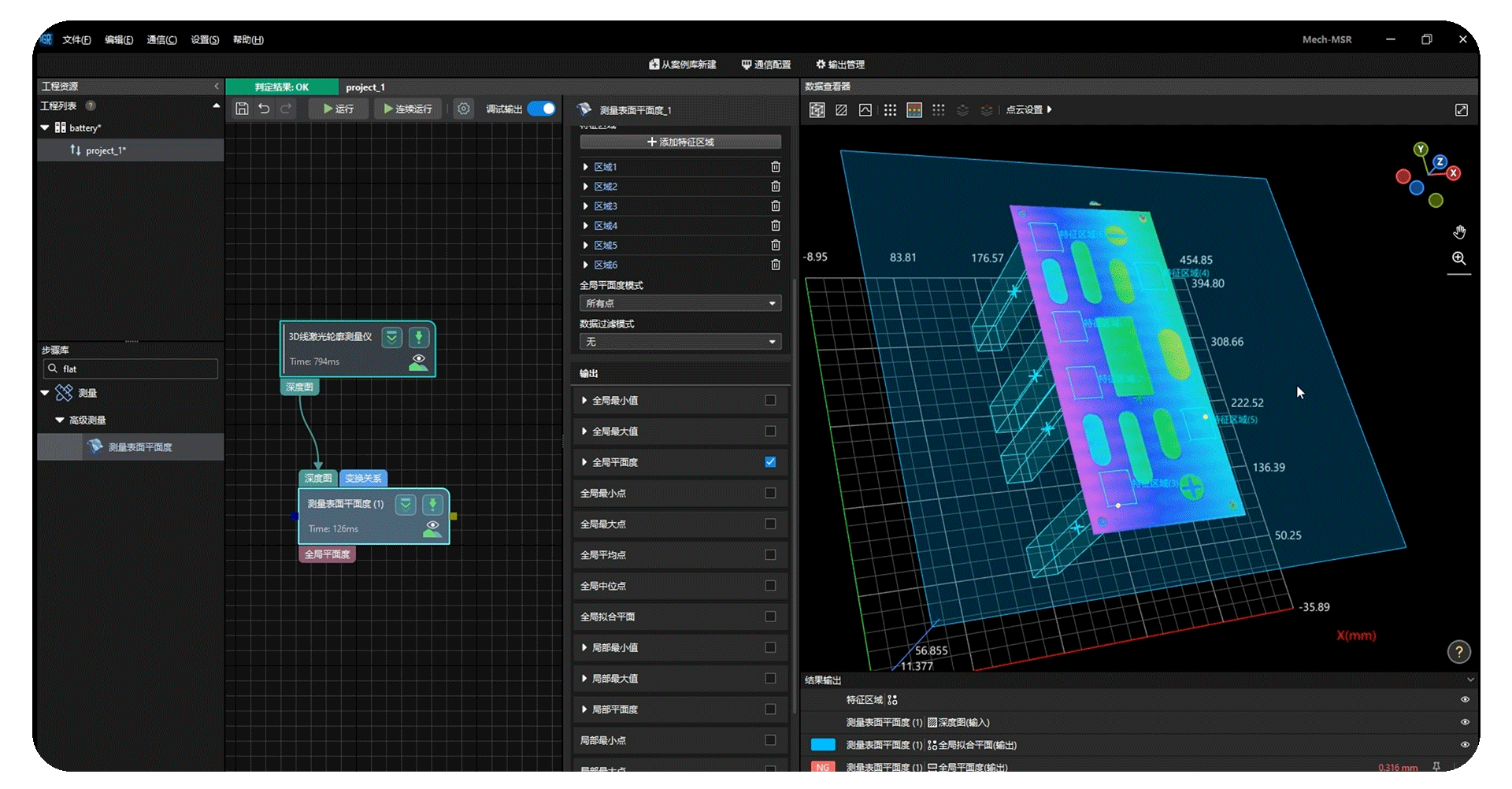Viewport: 1512px width, 789px height.
Task: Open the 帮助(H) menu
Action: [x=248, y=40]
